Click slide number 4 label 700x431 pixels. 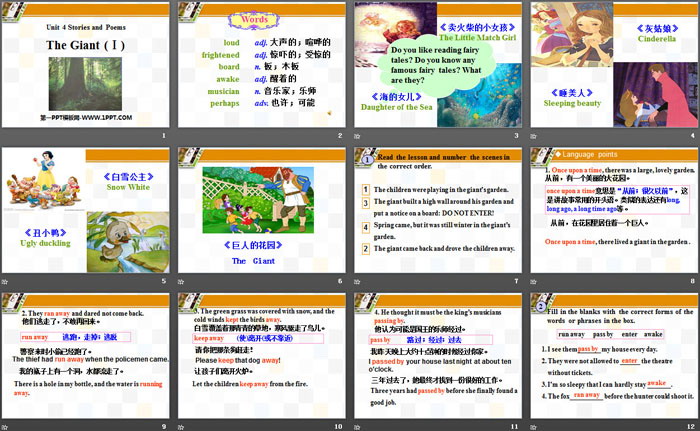(693, 135)
